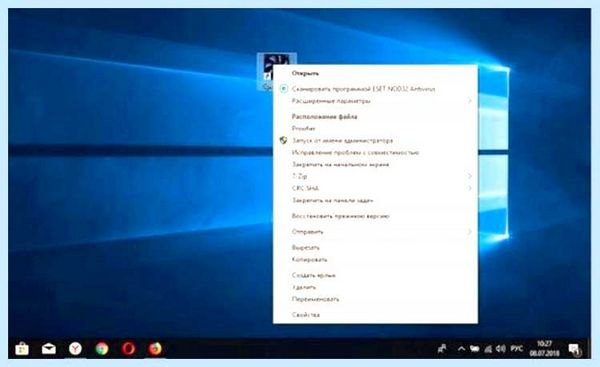The height and width of the screenshot is (367, 600).
Task: Show hidden tray icons chevron
Action: coord(461,349)
